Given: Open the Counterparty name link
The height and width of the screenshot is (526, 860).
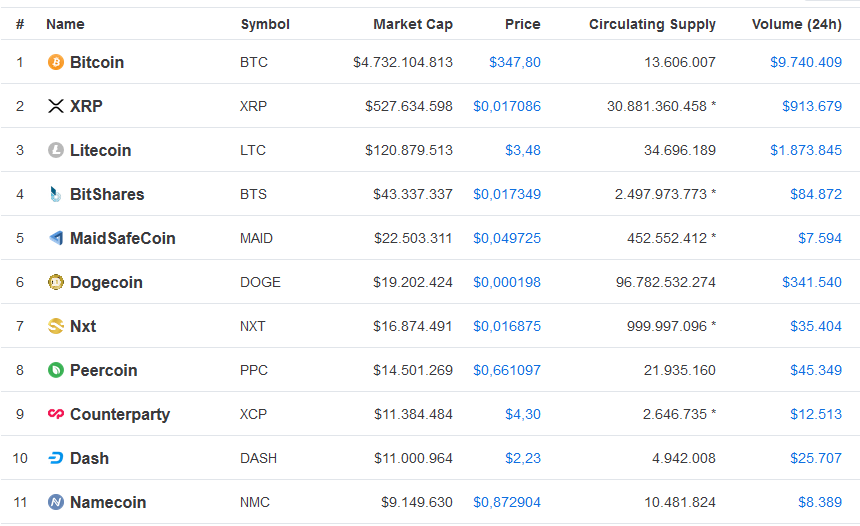Looking at the screenshot, I should click(x=120, y=415).
